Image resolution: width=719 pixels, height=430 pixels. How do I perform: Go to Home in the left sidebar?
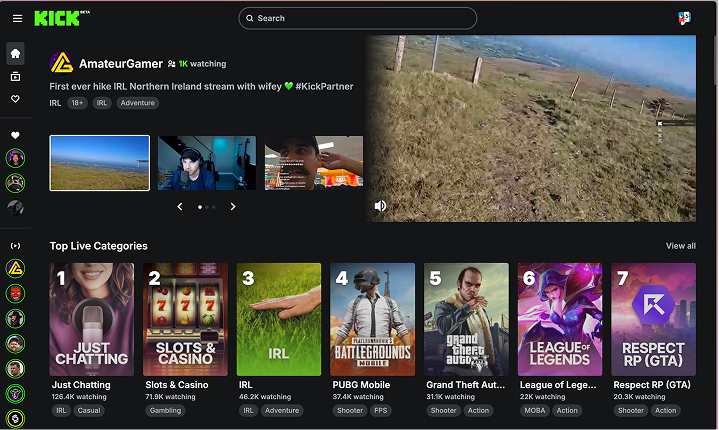pyautogui.click(x=15, y=54)
